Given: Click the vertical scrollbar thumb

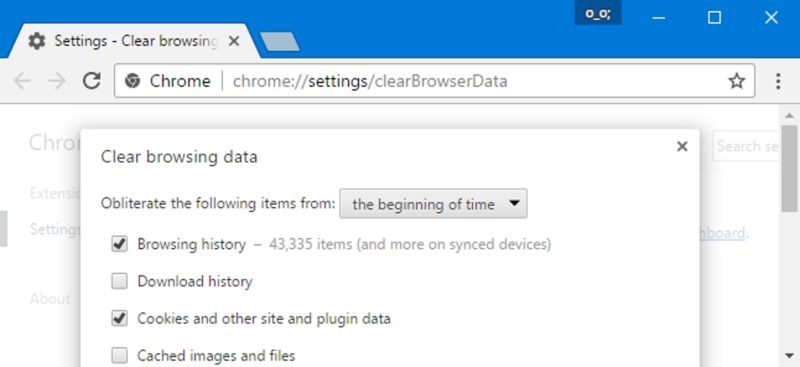Looking at the screenshot, I should click(x=789, y=168).
